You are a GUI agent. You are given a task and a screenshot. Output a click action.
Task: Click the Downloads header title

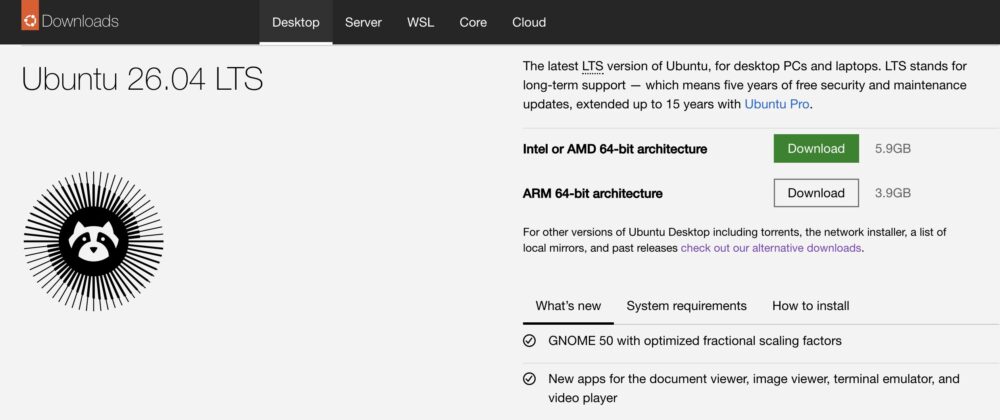coord(80,21)
